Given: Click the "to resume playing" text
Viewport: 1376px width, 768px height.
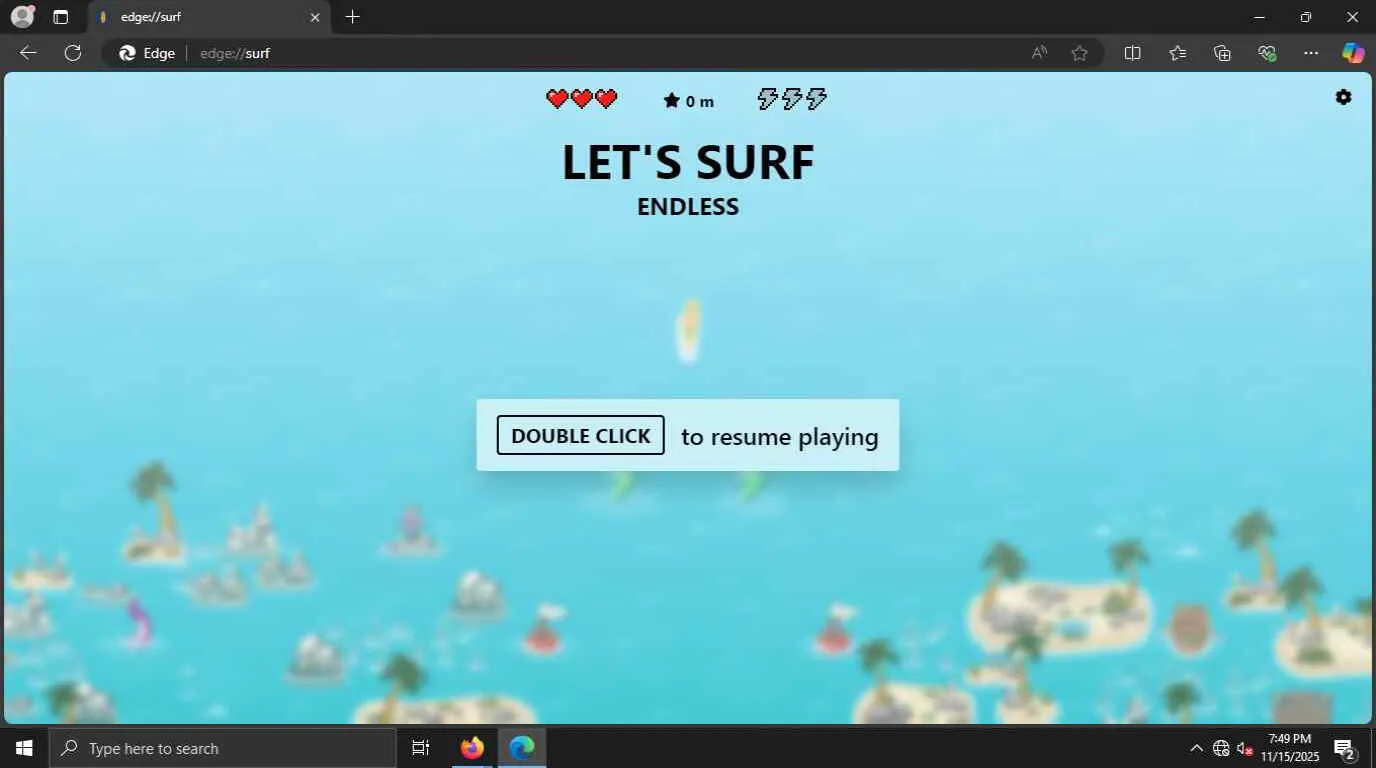Looking at the screenshot, I should point(780,437).
